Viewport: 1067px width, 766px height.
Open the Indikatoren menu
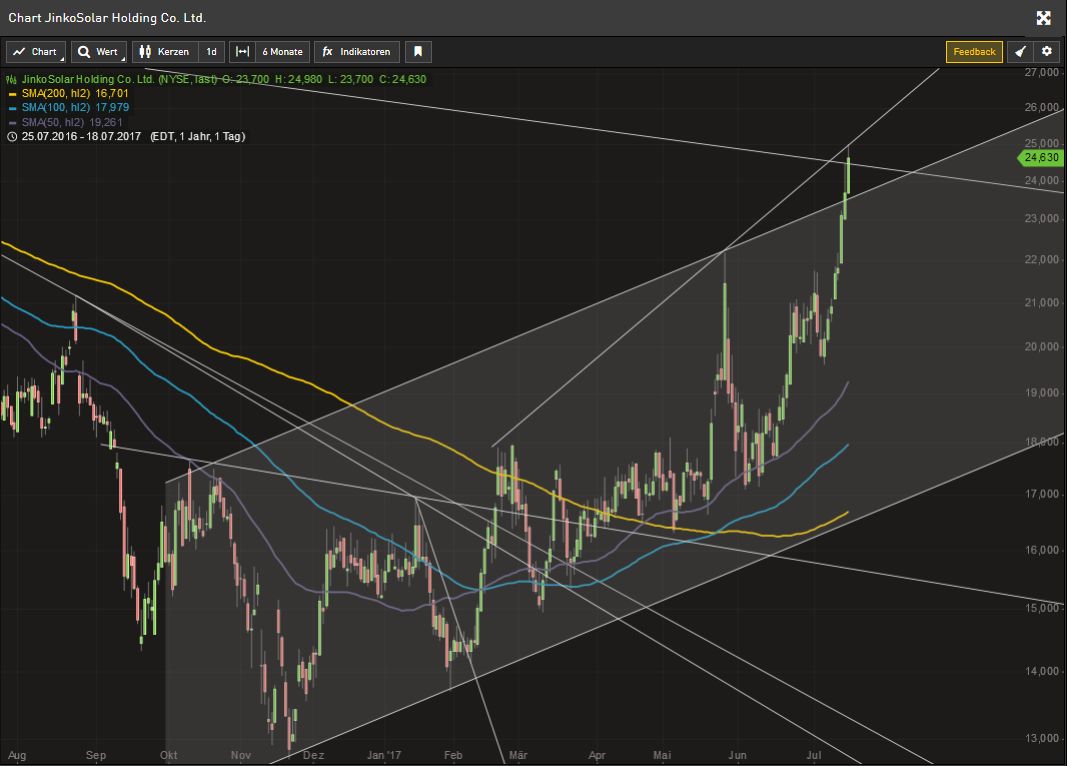click(358, 52)
